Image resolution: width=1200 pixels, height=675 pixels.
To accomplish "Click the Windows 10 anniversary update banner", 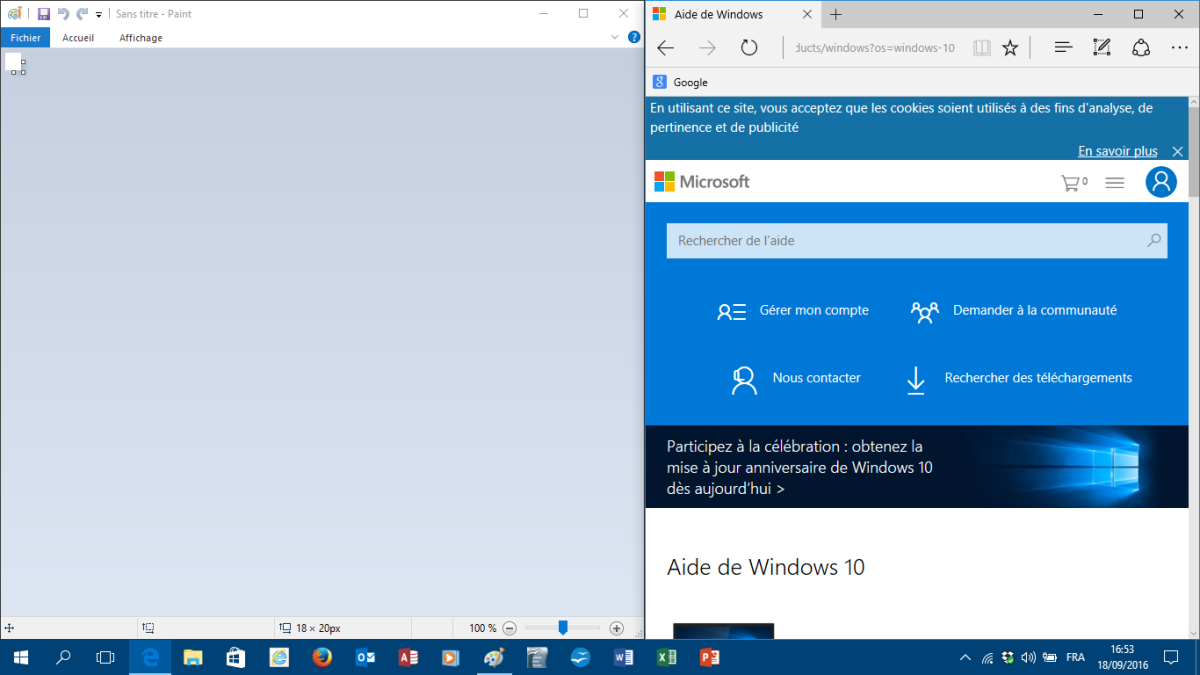I will click(917, 467).
